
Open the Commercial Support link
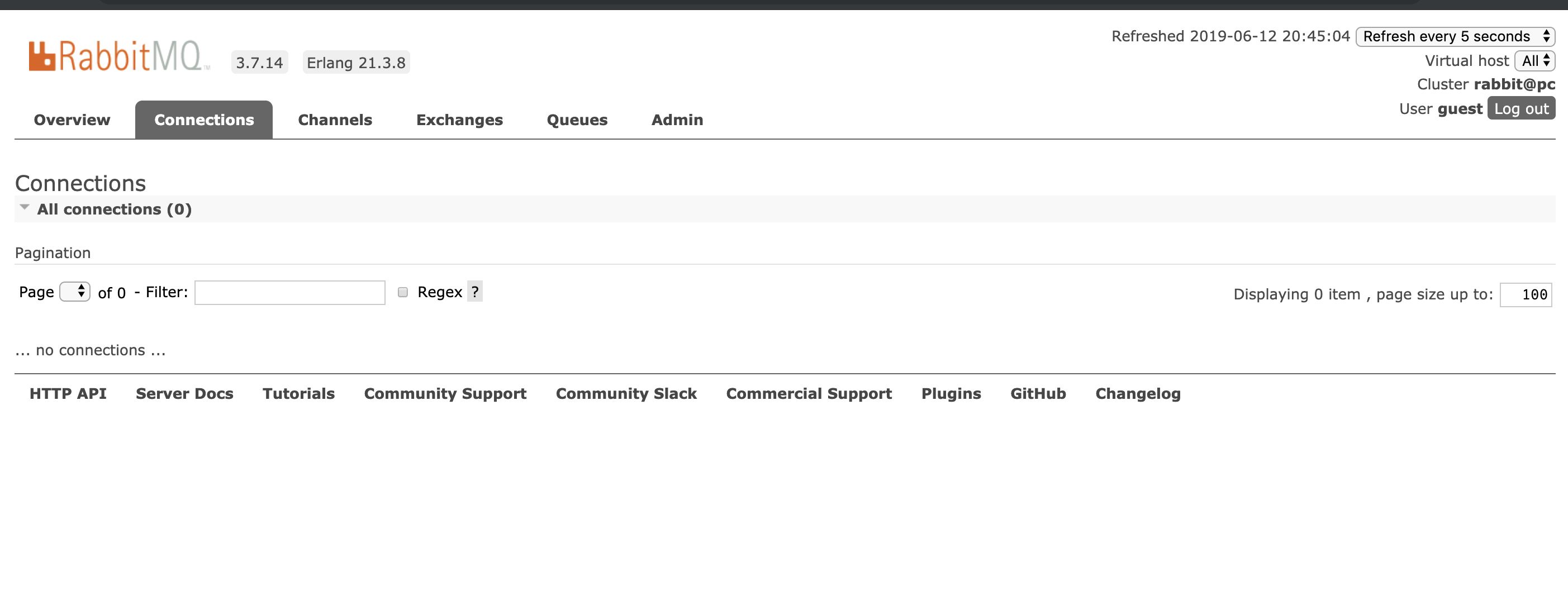click(x=809, y=394)
